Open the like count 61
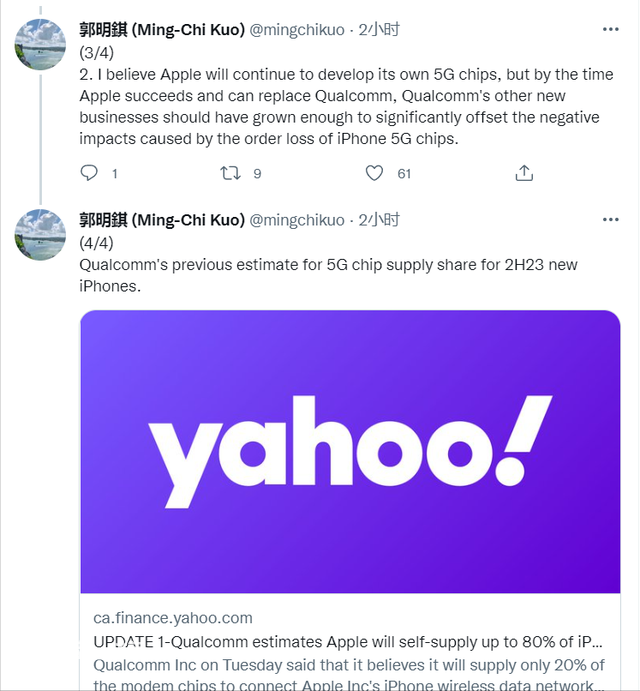Screen dimensions: 640x691 404,174
